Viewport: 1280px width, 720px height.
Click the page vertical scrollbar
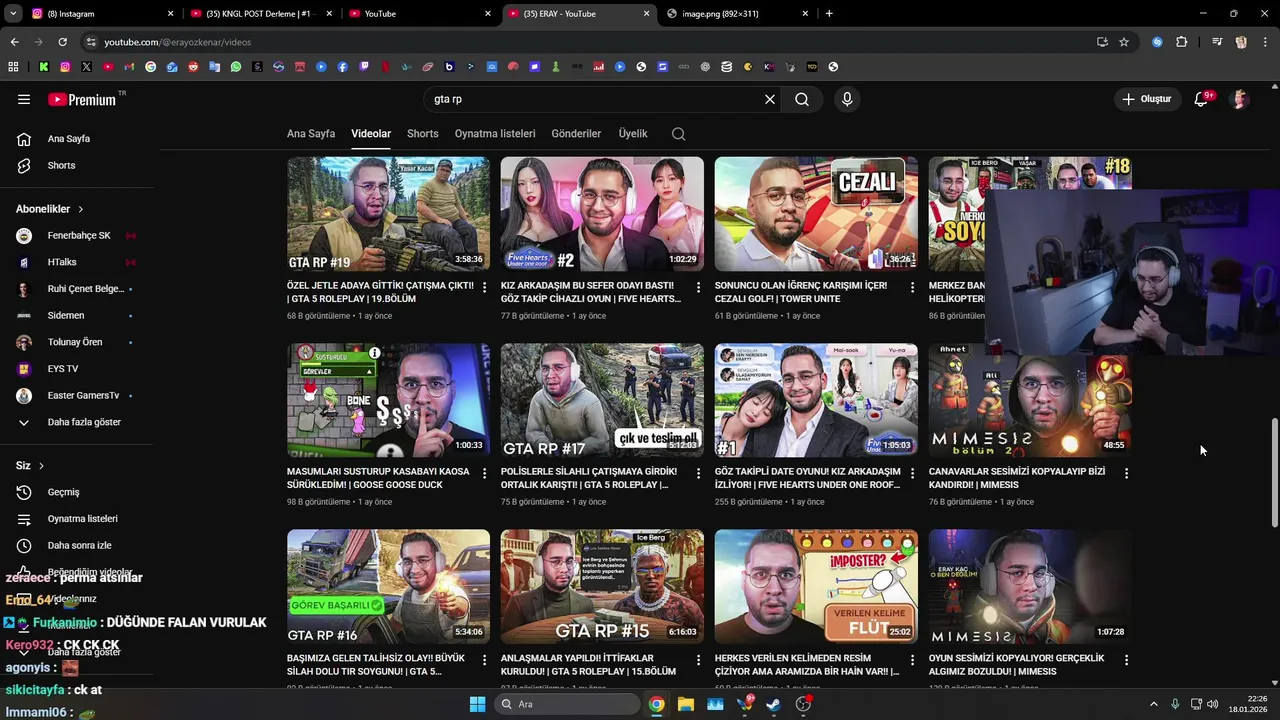pyautogui.click(x=1274, y=472)
